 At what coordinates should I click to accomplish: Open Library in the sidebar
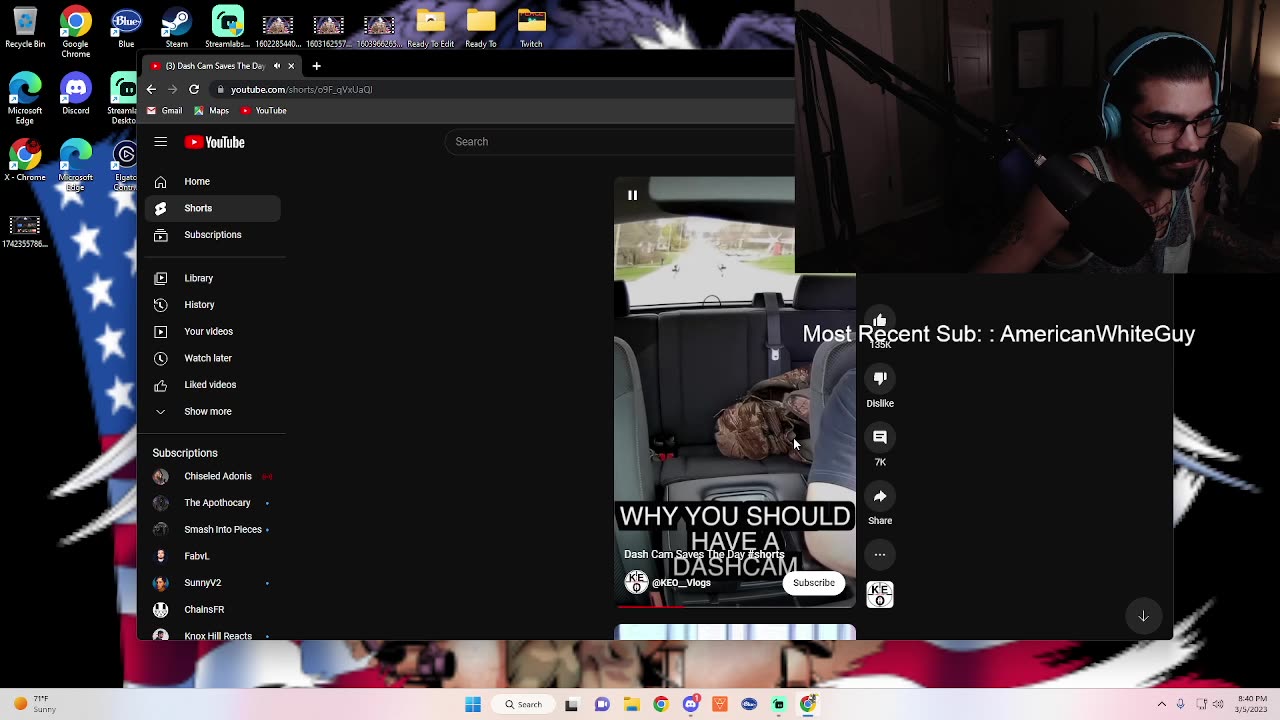213,278
